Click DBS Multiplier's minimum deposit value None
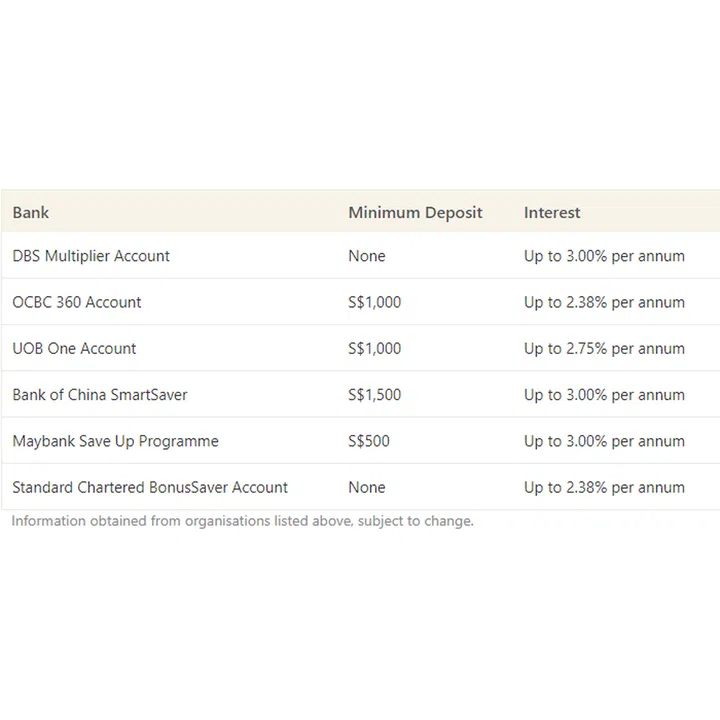 367,256
